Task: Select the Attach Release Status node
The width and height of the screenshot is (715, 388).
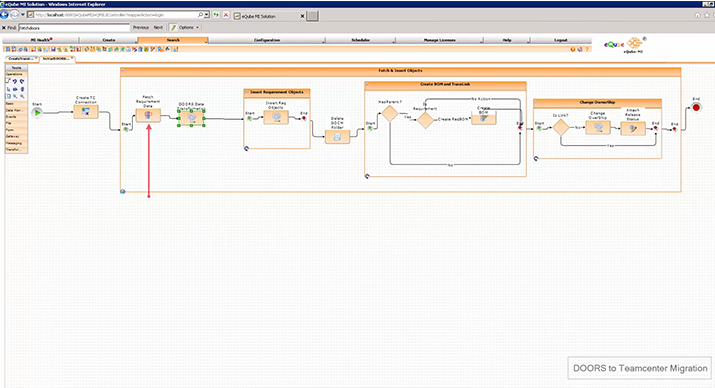Action: 633,129
